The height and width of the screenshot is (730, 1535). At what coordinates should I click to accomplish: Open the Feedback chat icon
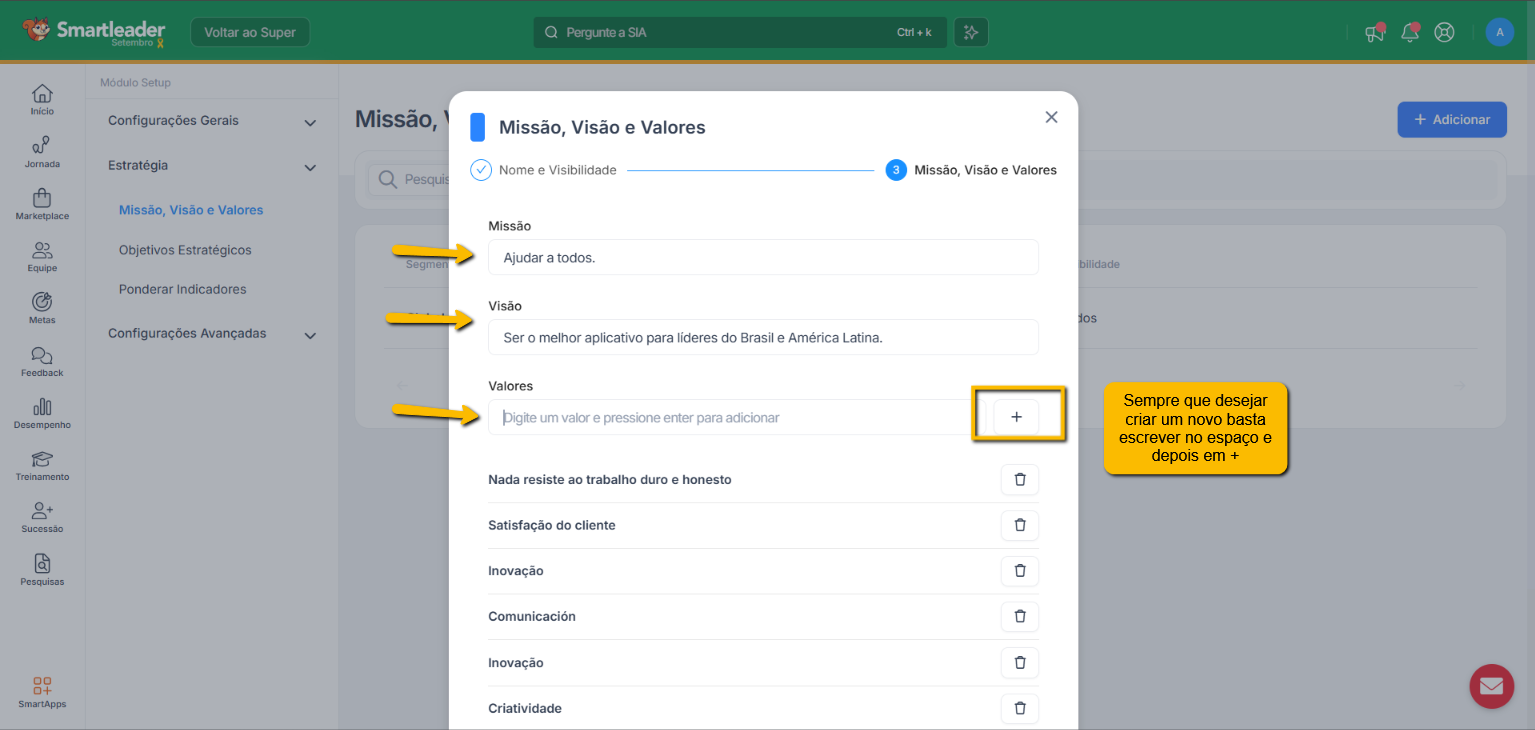[x=42, y=360]
